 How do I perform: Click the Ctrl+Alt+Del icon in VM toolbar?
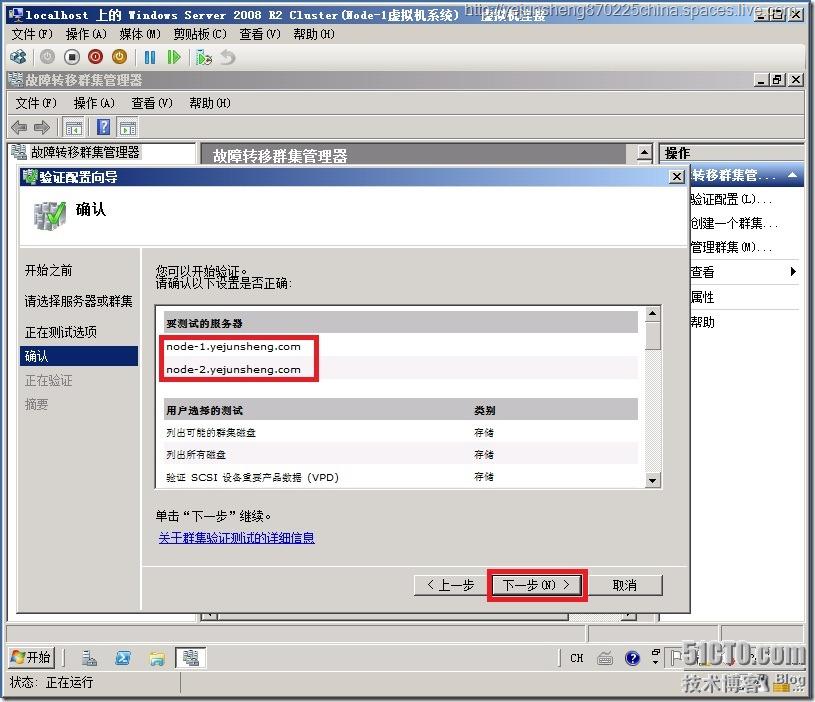tap(18, 57)
